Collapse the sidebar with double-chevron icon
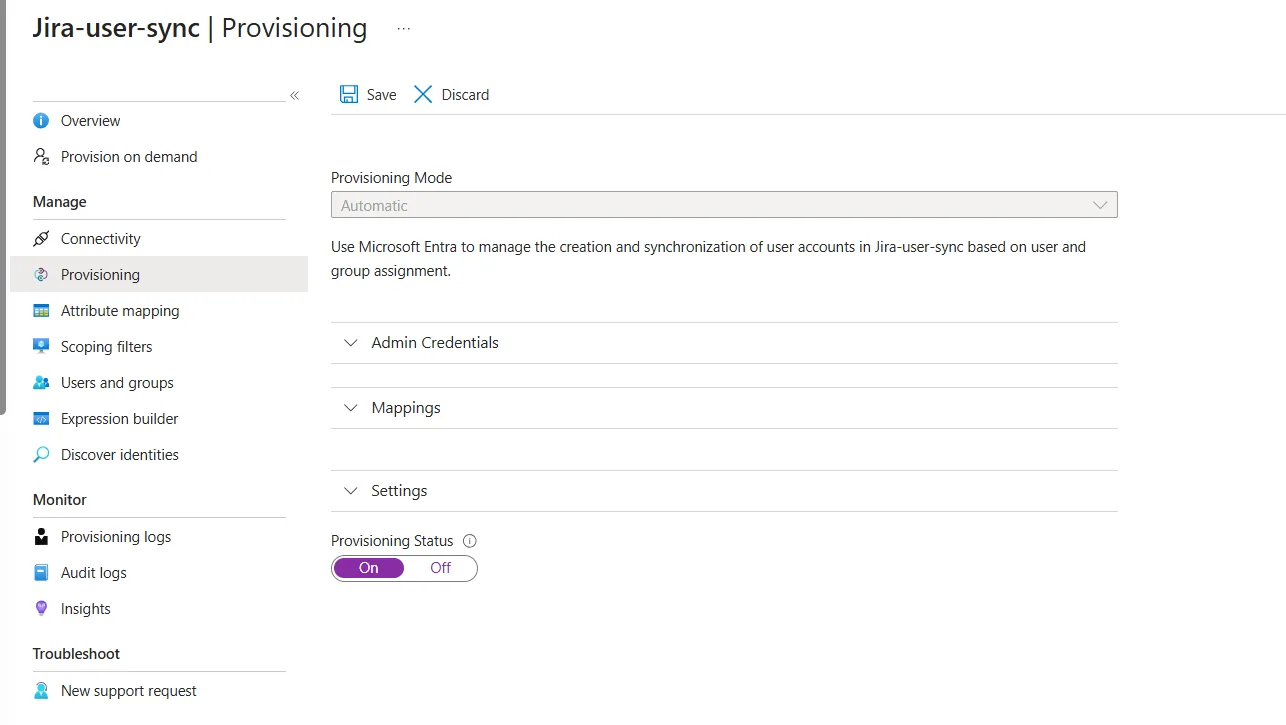Viewport: 1286px width, 725px height. (x=295, y=95)
